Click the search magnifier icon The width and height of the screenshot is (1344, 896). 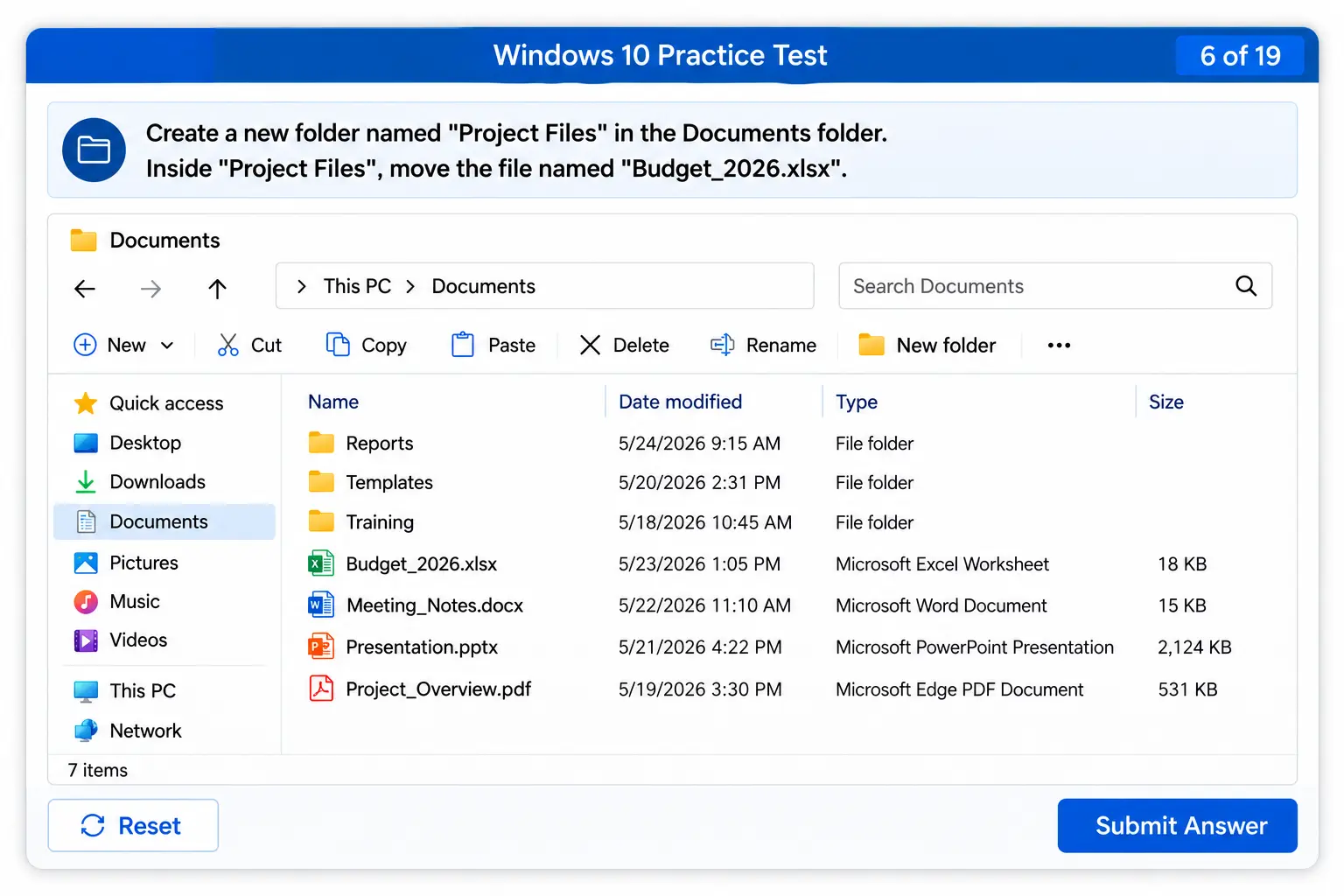(1246, 286)
